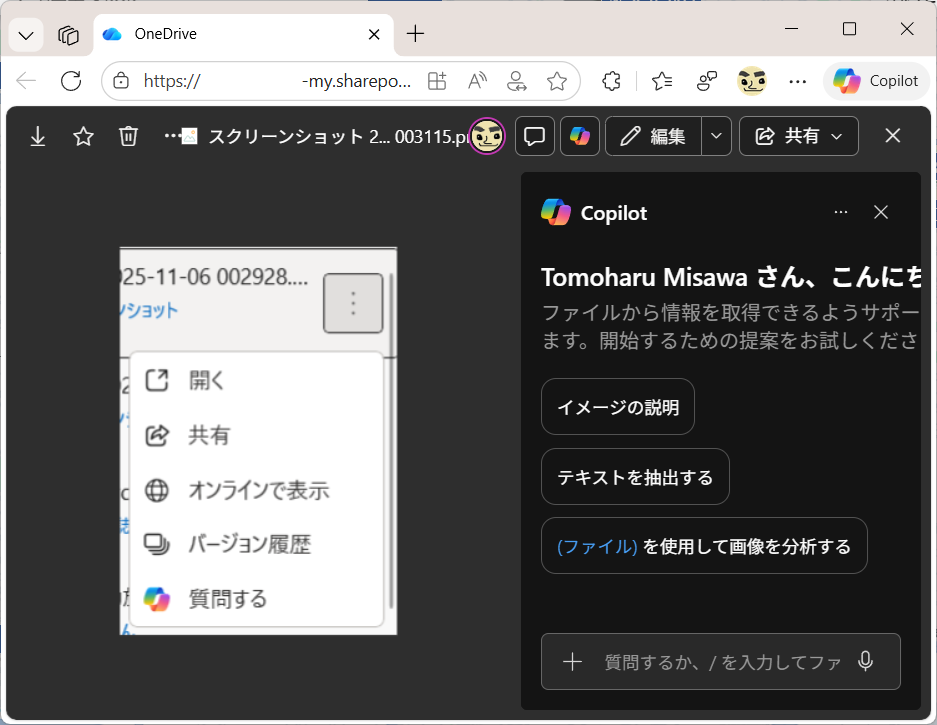Click the Copilot logo in pane header

(x=556, y=212)
